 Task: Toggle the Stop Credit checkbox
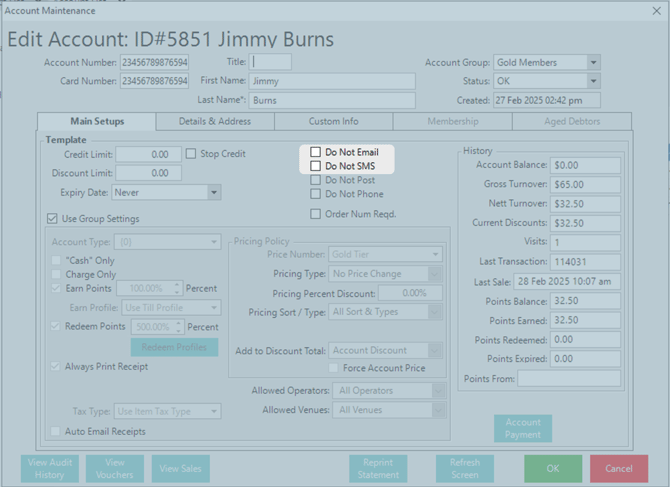[191, 154]
